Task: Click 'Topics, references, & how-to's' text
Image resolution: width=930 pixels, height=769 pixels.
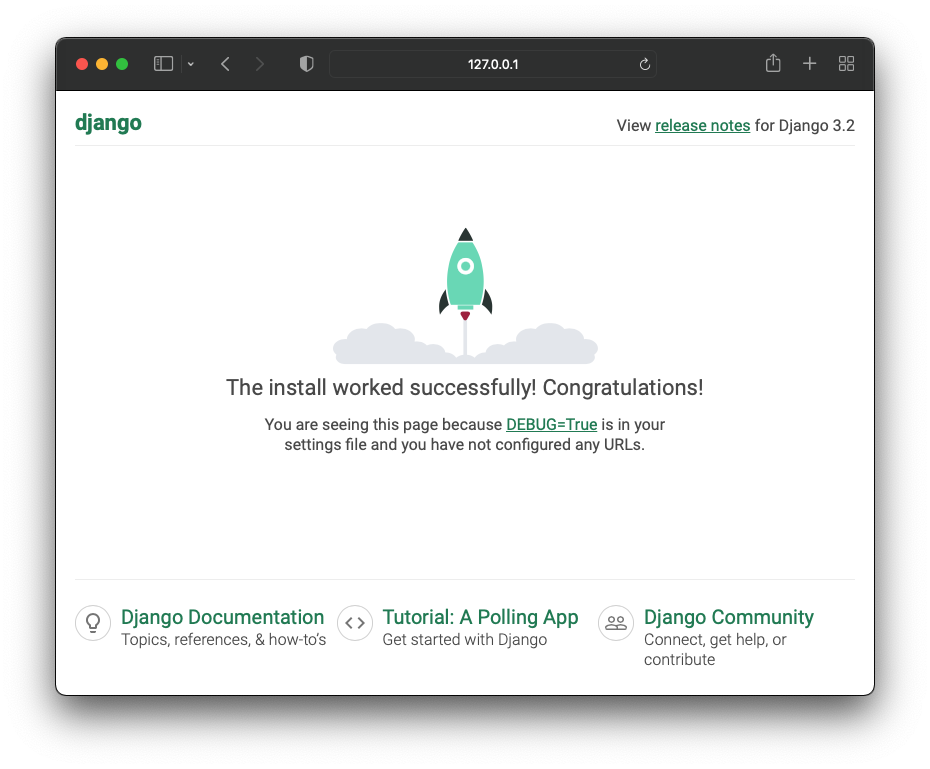Action: (x=224, y=640)
